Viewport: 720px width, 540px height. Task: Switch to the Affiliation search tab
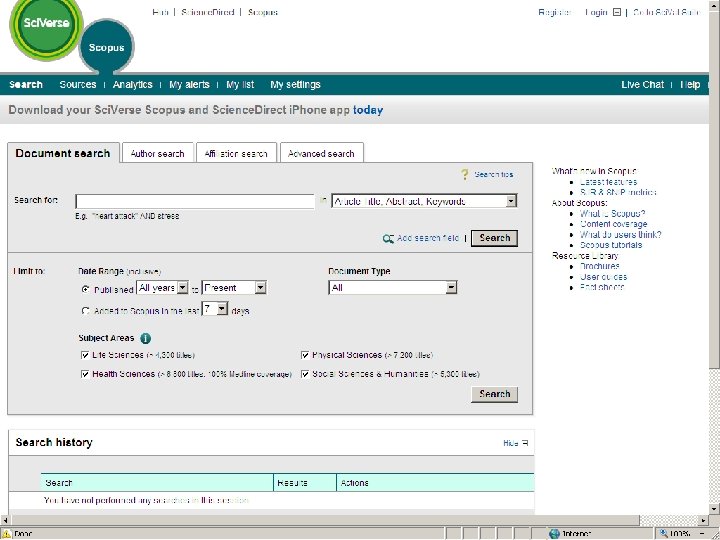tap(236, 154)
